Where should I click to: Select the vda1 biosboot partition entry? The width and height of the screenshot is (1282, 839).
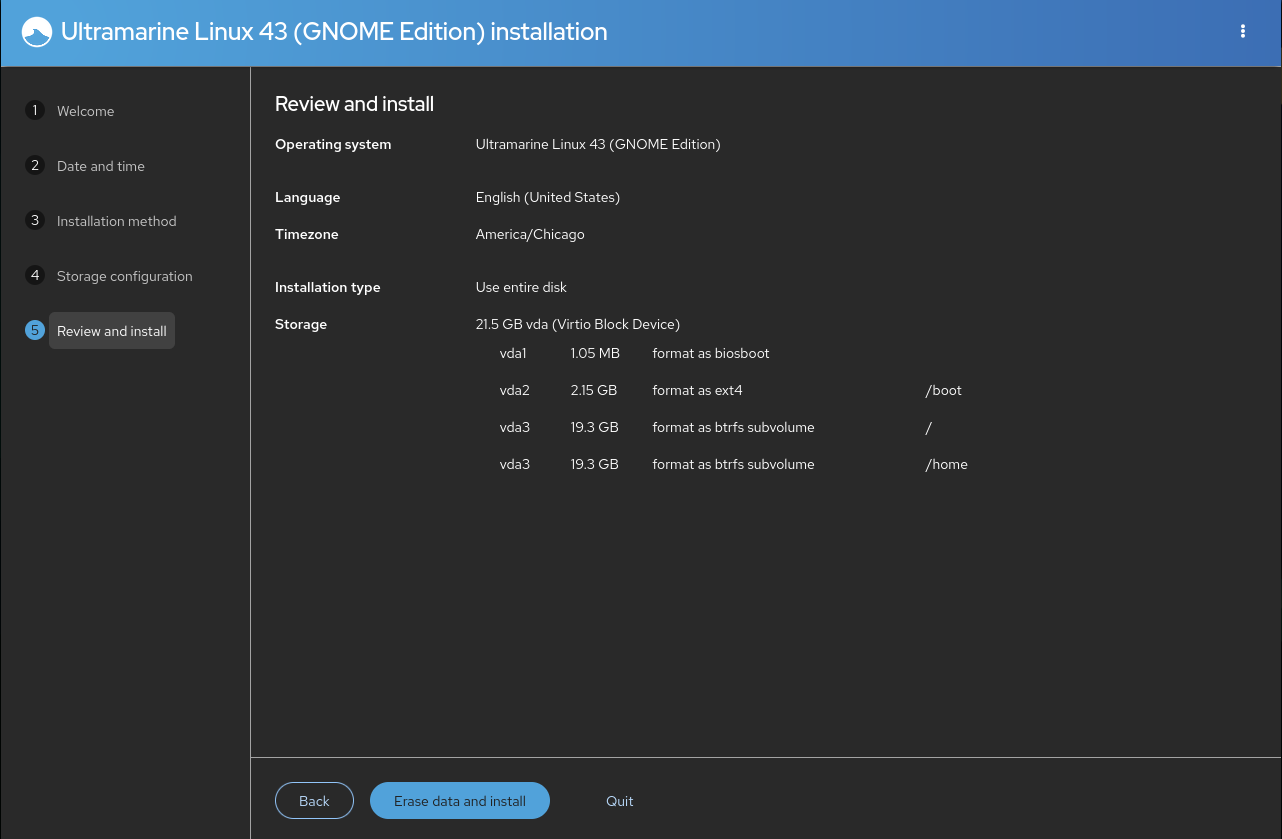(700, 353)
